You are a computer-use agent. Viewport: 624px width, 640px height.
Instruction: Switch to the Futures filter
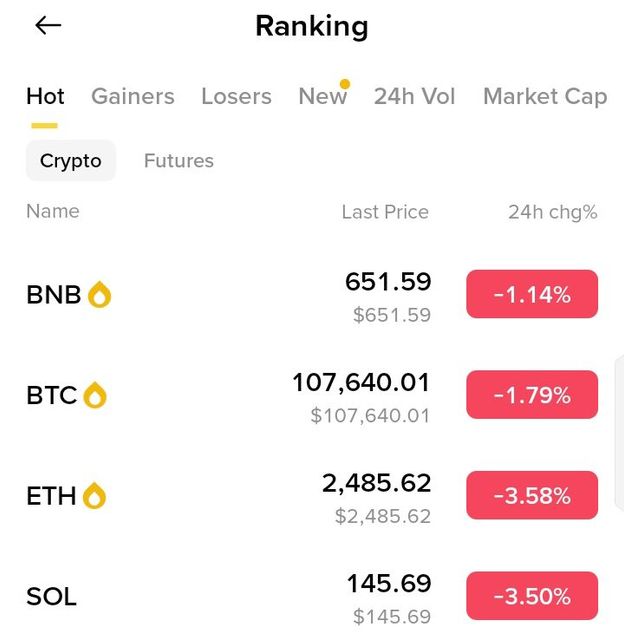pyautogui.click(x=179, y=161)
